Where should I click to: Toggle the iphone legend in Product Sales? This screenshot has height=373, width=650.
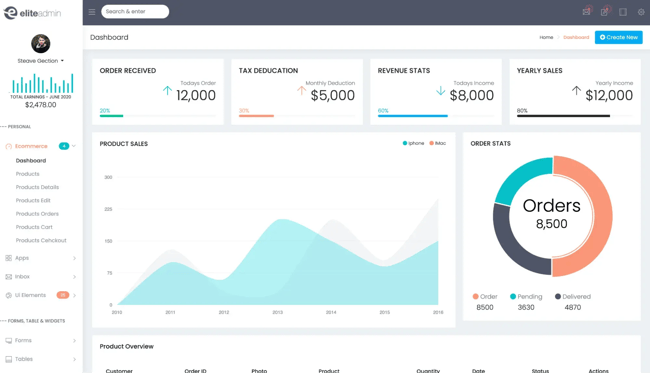click(413, 143)
